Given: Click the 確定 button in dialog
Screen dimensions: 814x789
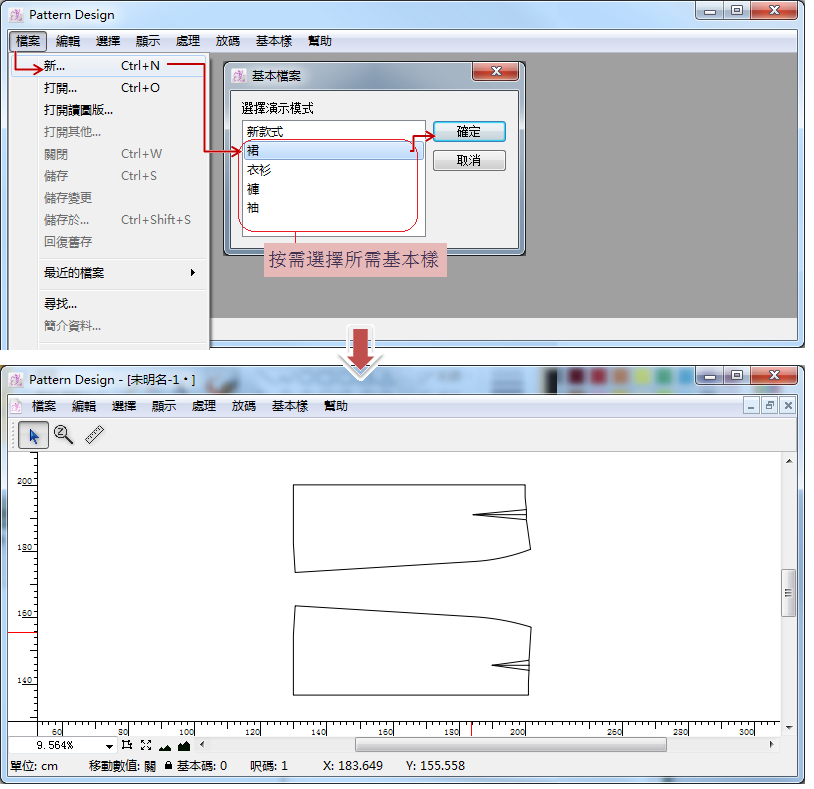Looking at the screenshot, I should (x=468, y=132).
